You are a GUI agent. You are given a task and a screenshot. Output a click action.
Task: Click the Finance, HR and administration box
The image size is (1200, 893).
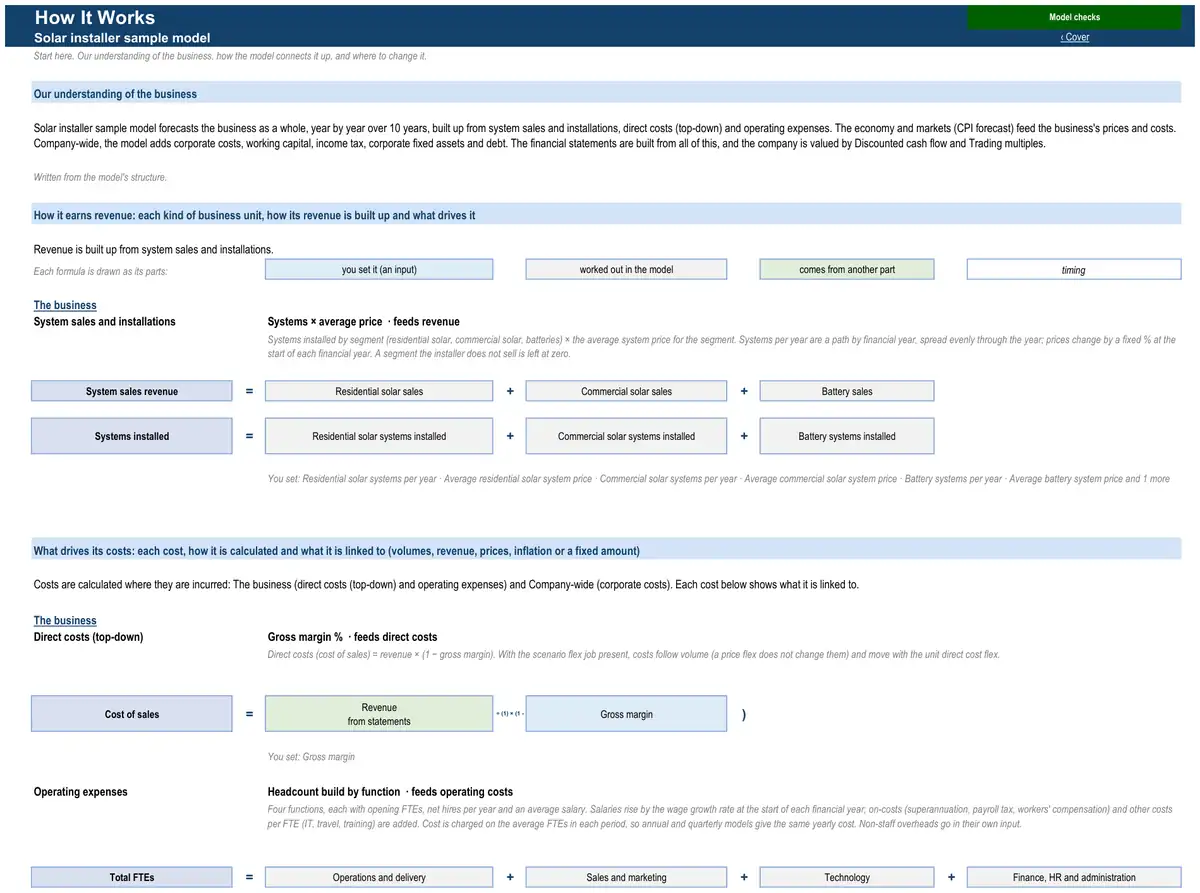(x=1074, y=878)
